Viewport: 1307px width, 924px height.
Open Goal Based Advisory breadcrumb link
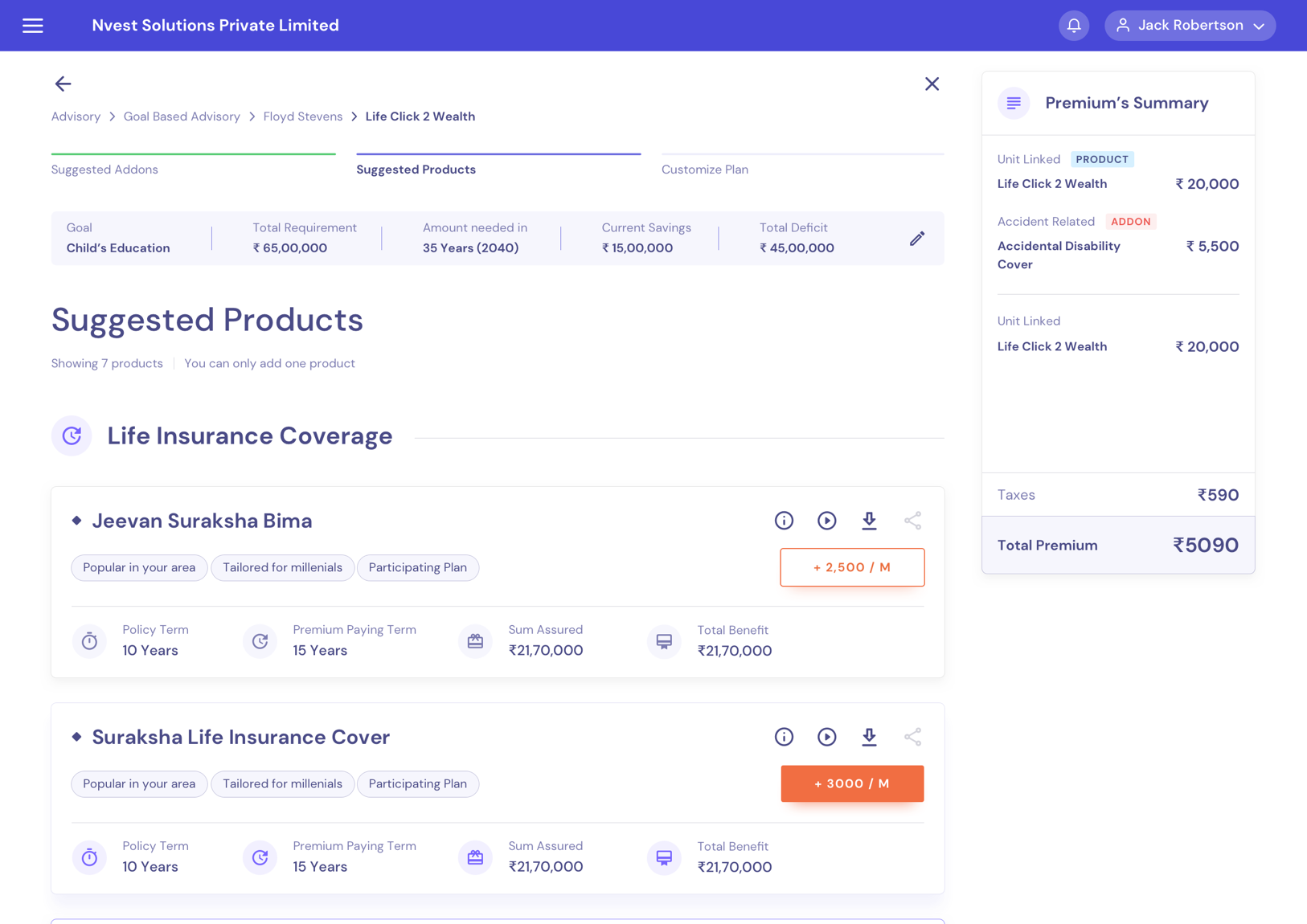[x=182, y=117]
